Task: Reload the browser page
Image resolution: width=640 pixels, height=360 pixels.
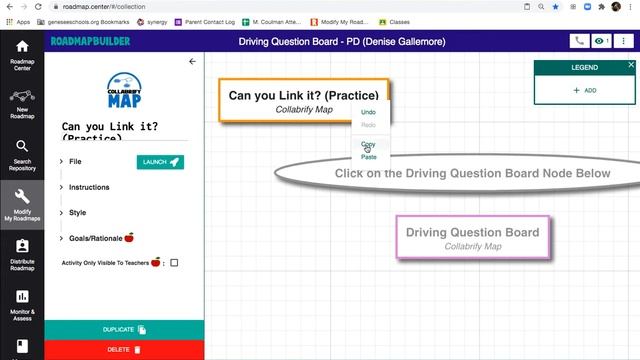Action: [38, 7]
